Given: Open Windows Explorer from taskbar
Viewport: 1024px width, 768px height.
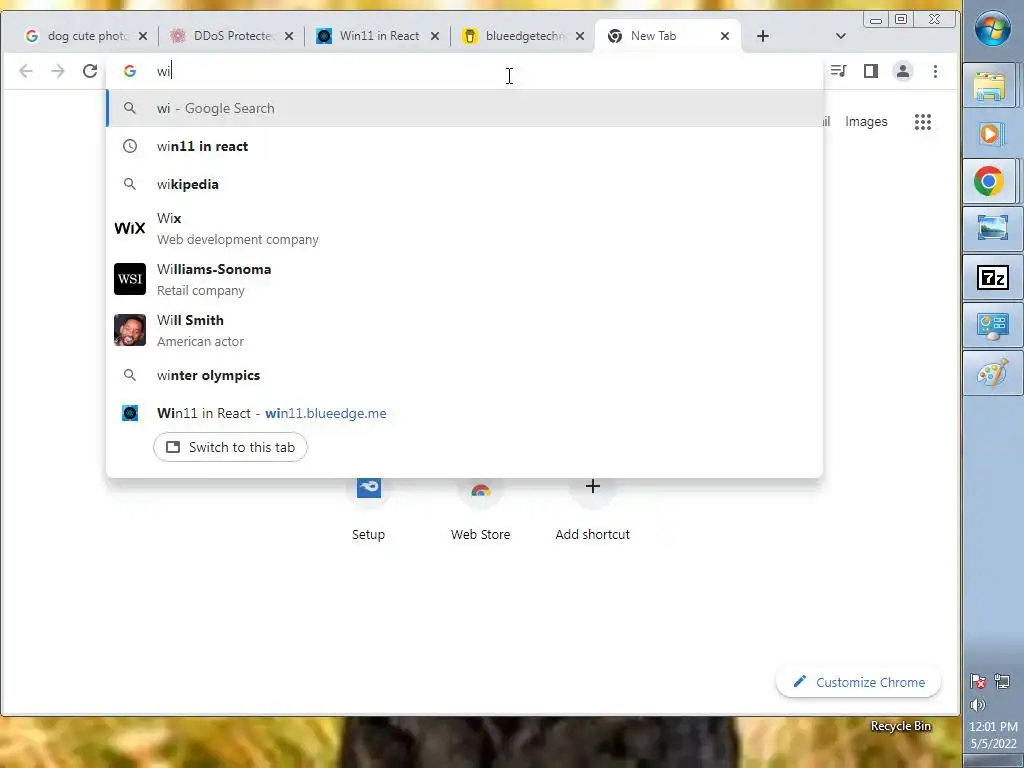Looking at the screenshot, I should (989, 85).
